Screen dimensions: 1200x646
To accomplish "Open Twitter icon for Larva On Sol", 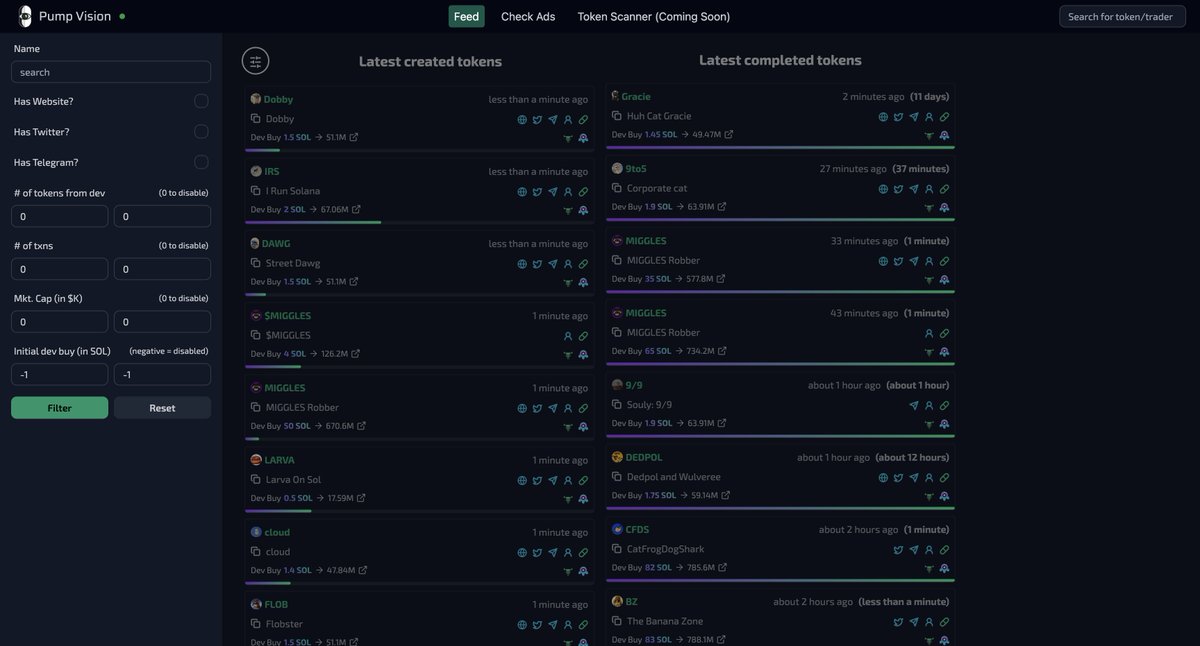I will tap(537, 480).
